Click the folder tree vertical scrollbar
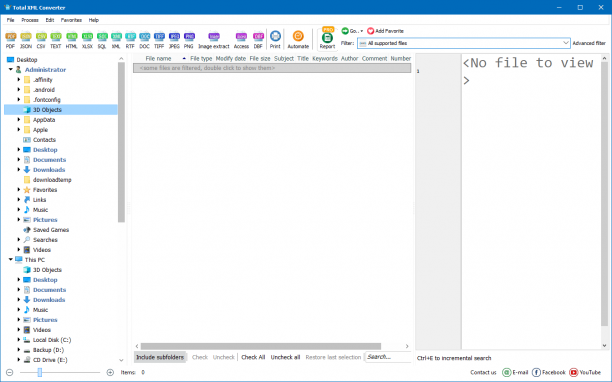Screen dimensions: 612x382 [x=121, y=142]
